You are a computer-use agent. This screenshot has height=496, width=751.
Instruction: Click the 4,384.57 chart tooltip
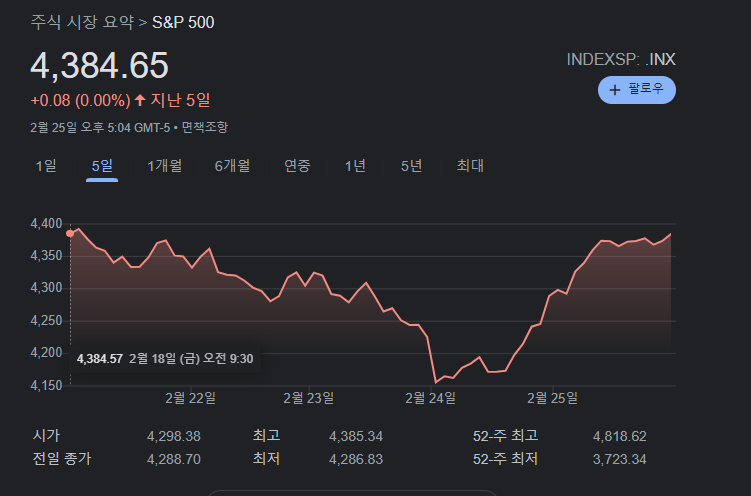[x=165, y=359]
